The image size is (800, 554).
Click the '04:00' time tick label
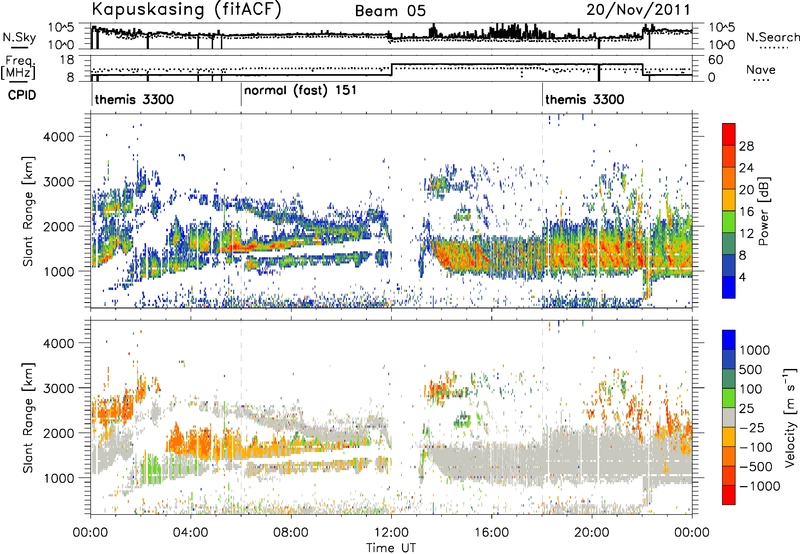(x=191, y=533)
